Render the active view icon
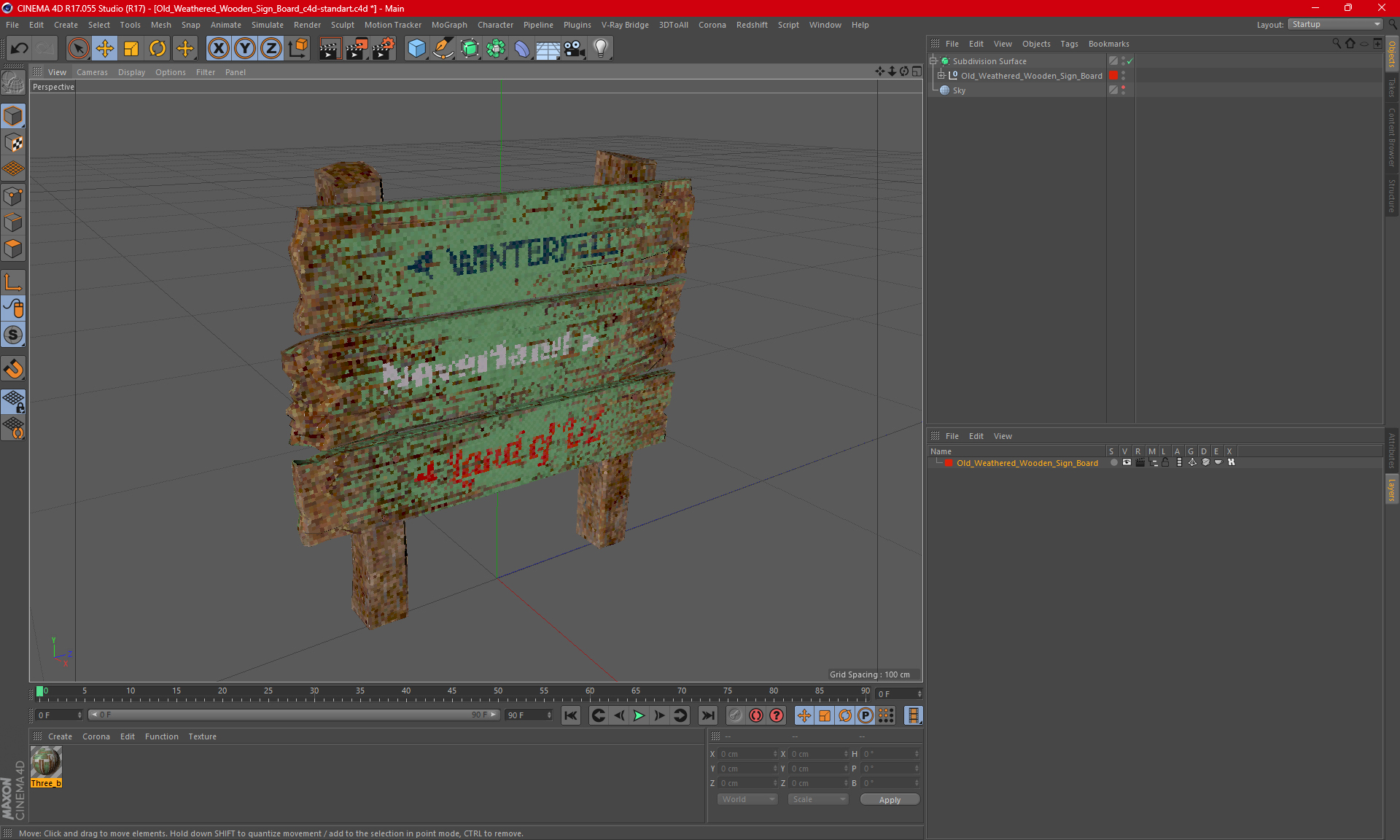 [x=330, y=49]
